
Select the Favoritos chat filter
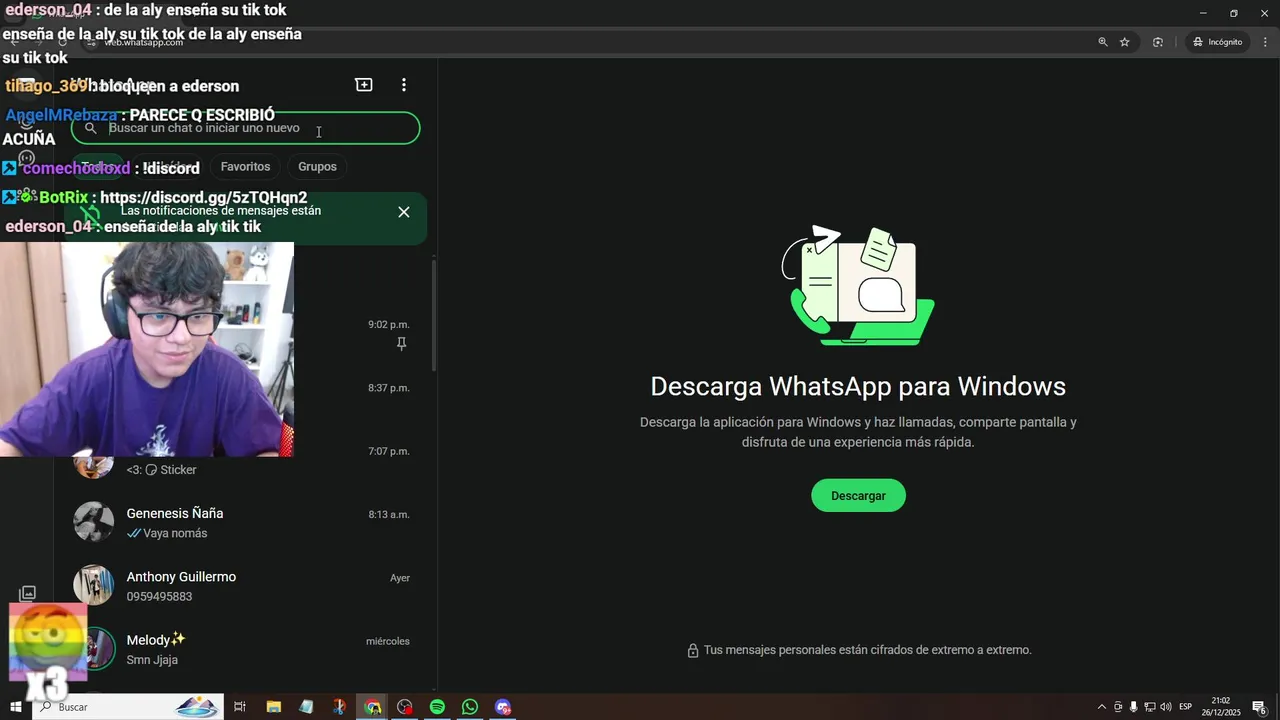click(245, 167)
